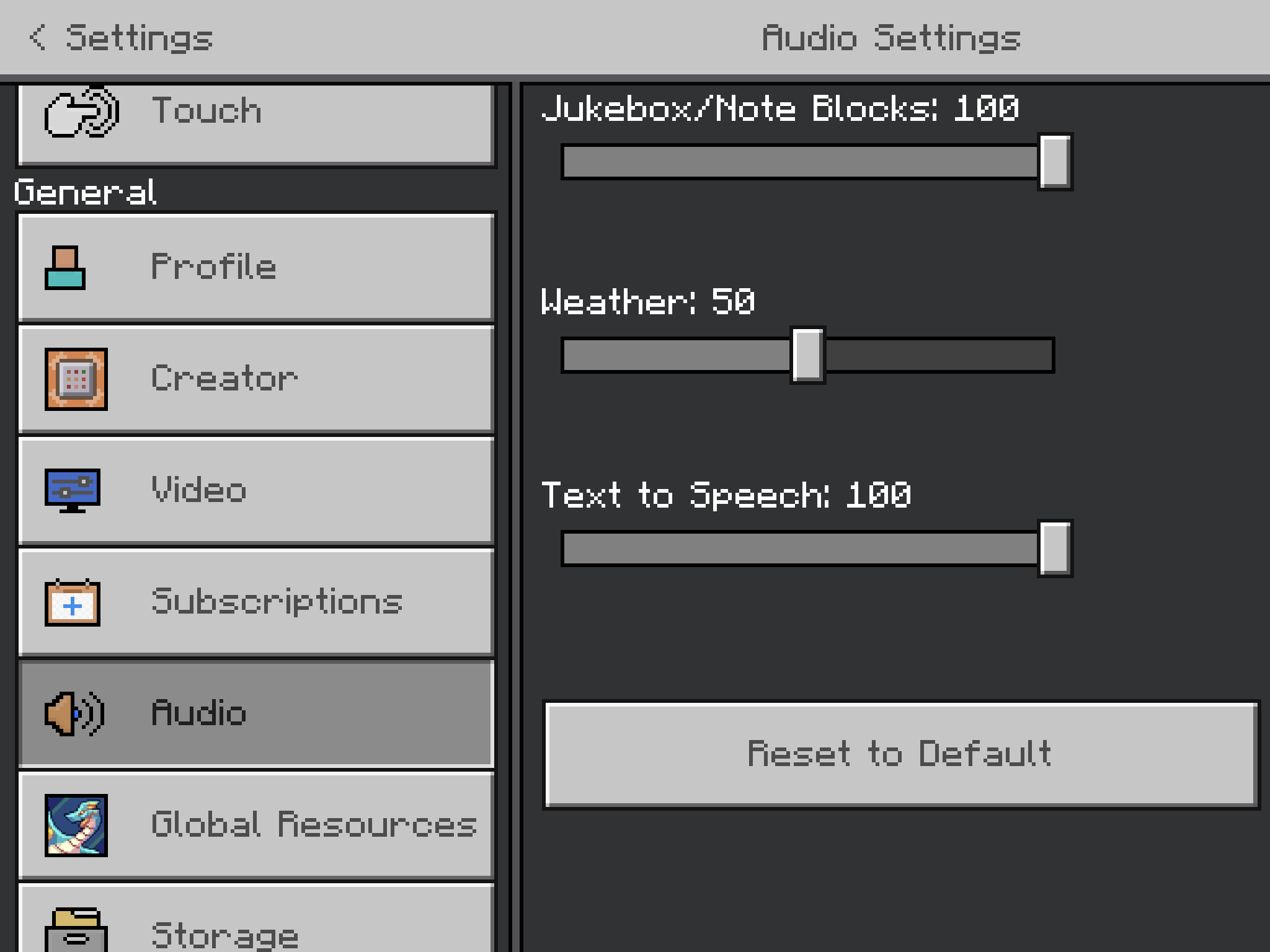The width and height of the screenshot is (1270, 952).
Task: Tap the Settings back label
Action: pyautogui.click(x=140, y=38)
